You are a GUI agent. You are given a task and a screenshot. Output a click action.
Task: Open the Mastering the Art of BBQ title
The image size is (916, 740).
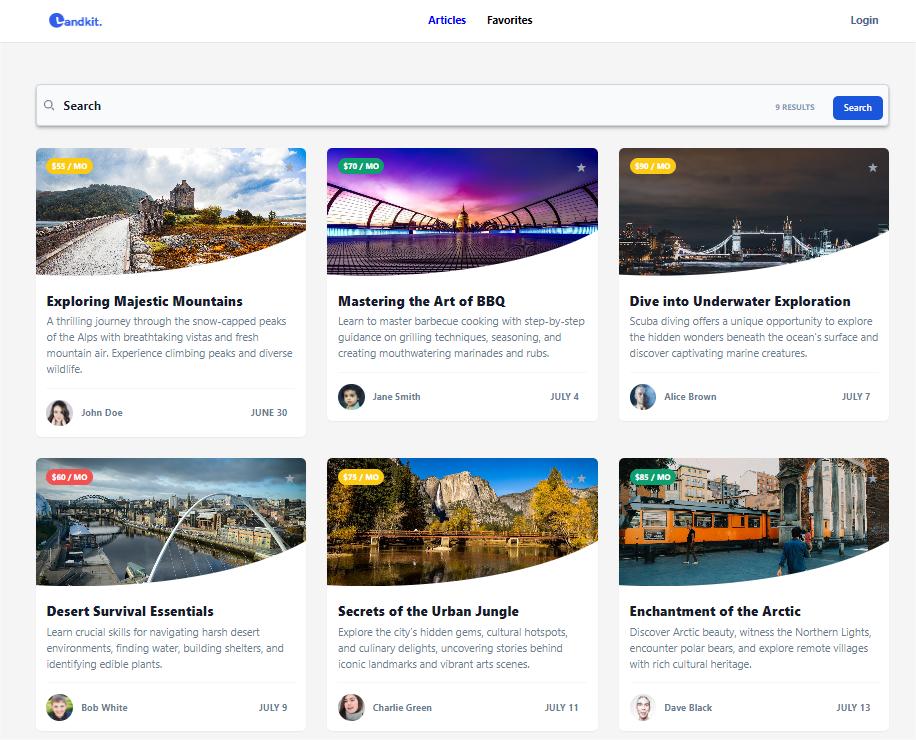421,301
